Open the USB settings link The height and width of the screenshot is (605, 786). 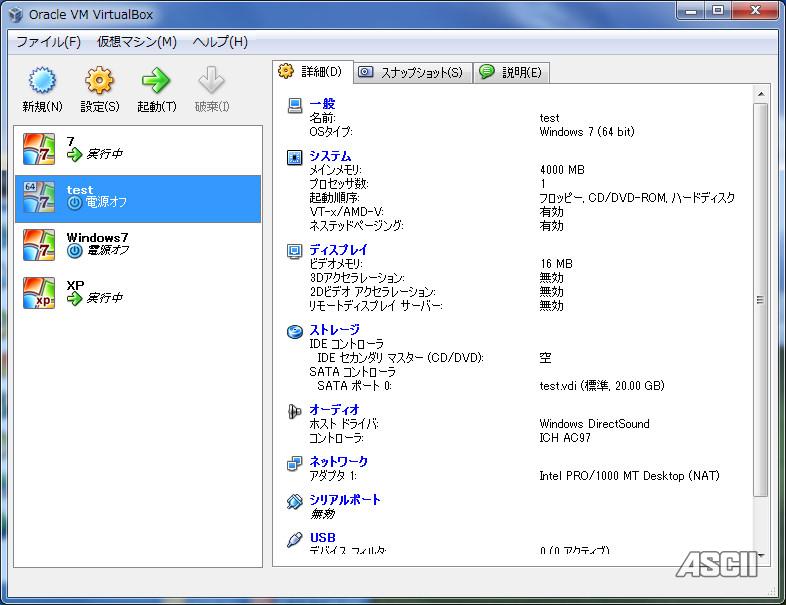point(323,538)
